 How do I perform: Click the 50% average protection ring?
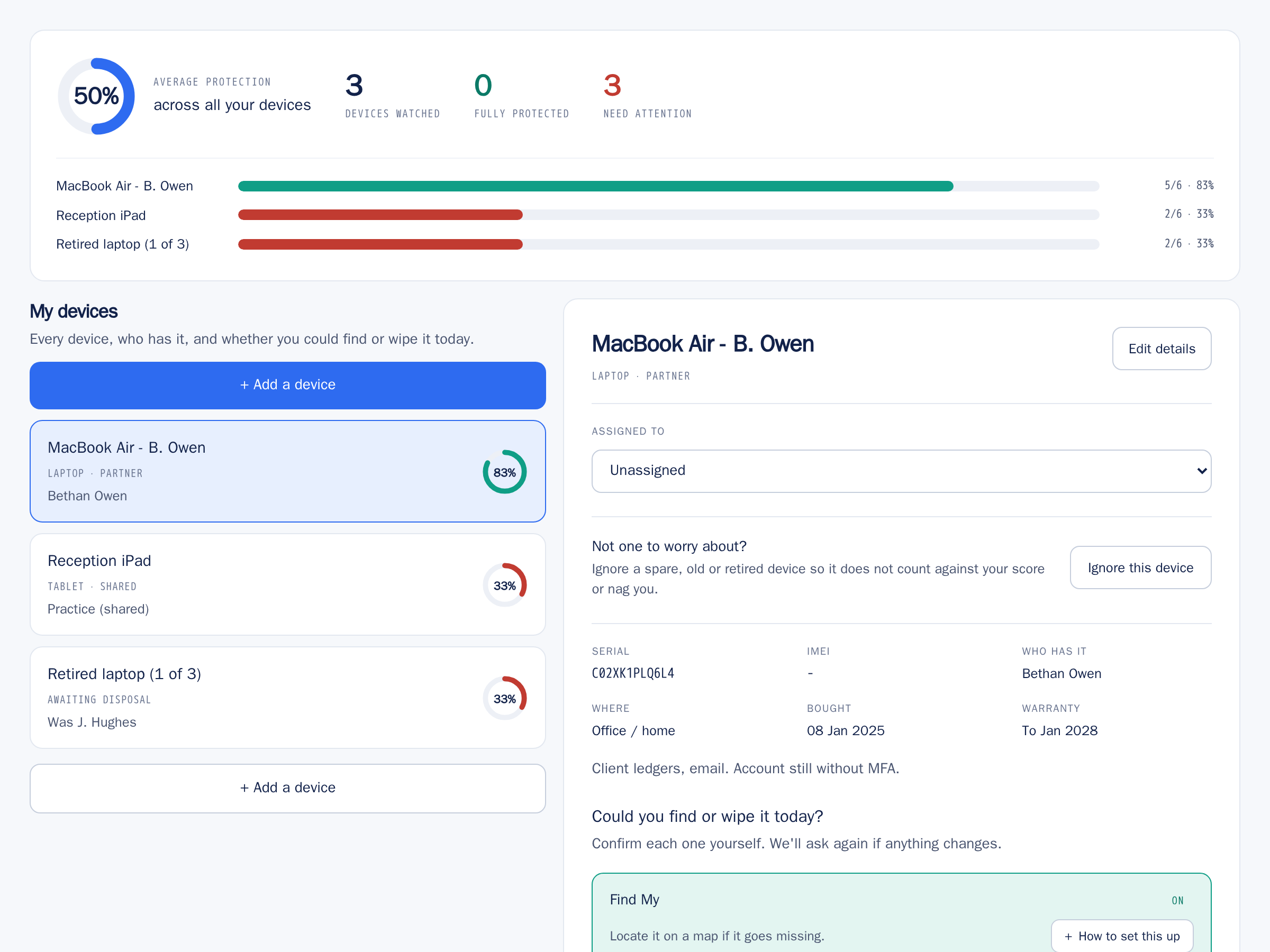[96, 96]
